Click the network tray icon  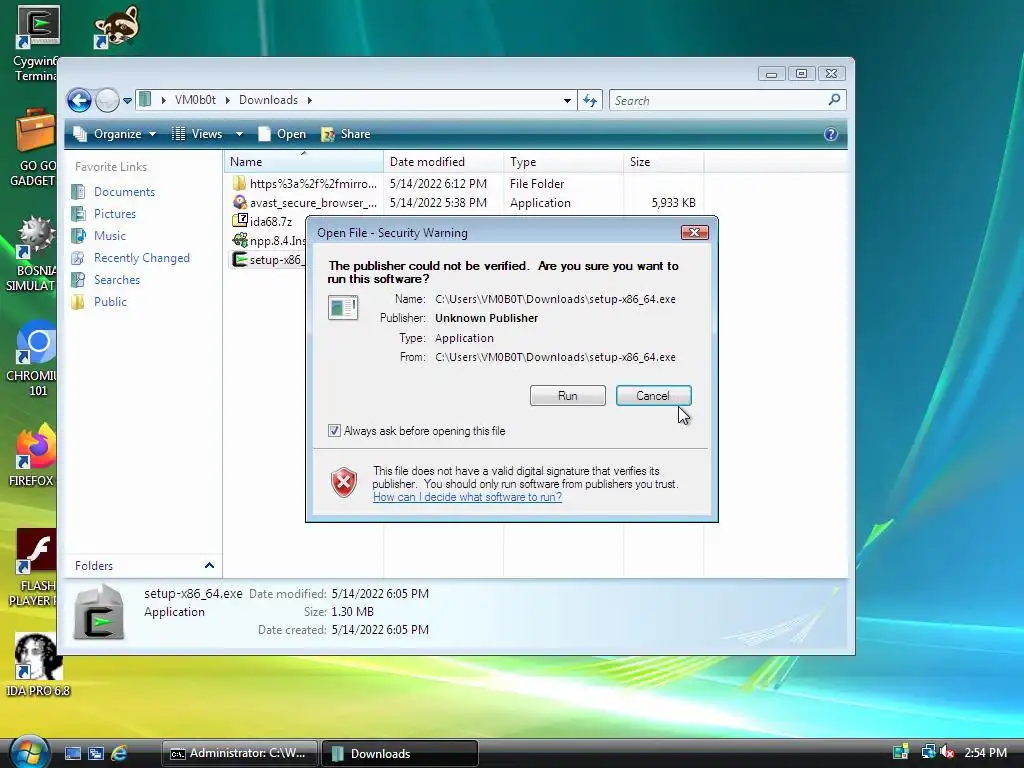[928, 753]
